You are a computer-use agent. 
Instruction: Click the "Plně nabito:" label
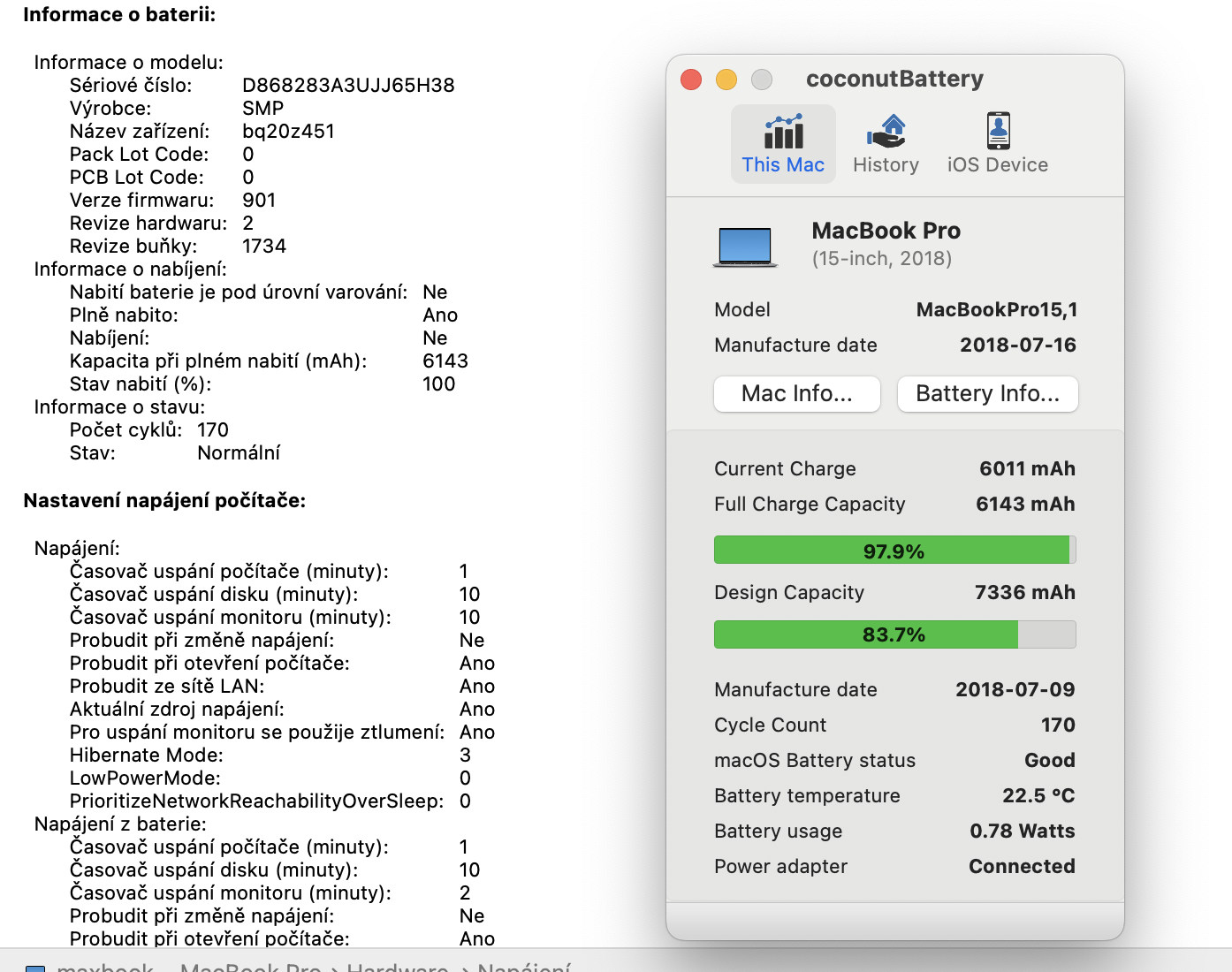[124, 315]
